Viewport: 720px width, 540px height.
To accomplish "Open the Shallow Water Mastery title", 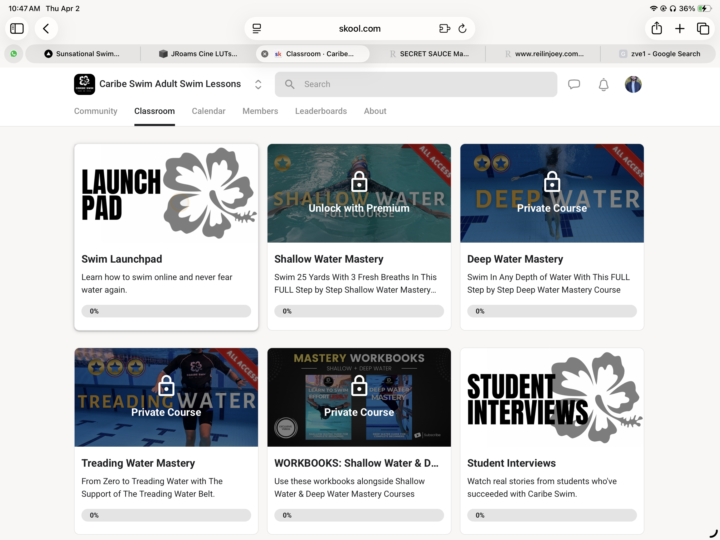I will click(329, 259).
